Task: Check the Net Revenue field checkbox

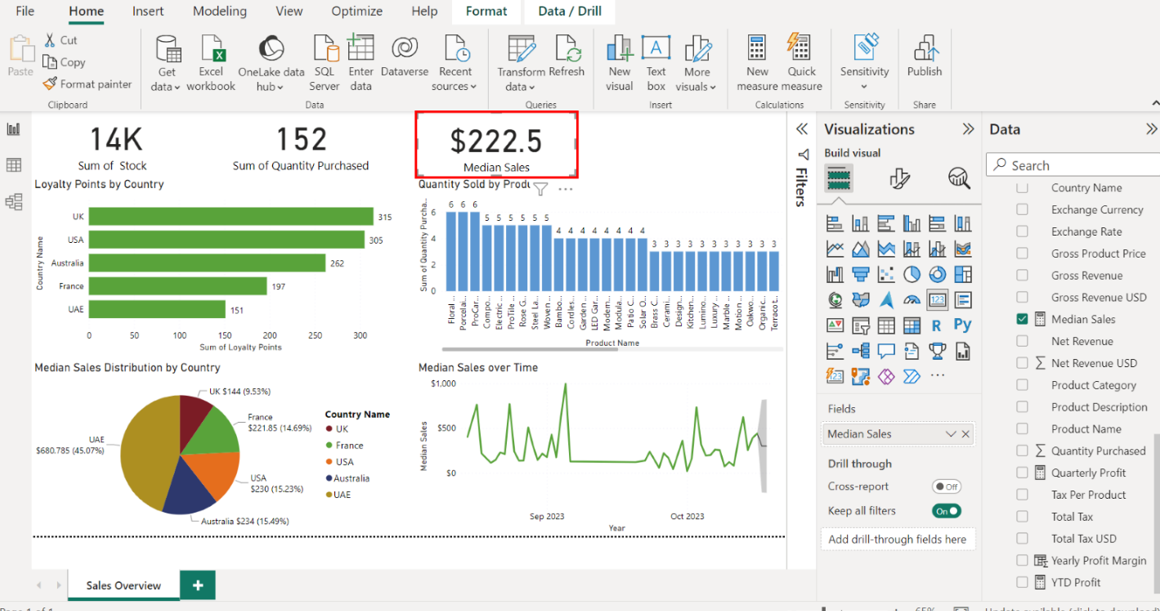Action: (1022, 341)
